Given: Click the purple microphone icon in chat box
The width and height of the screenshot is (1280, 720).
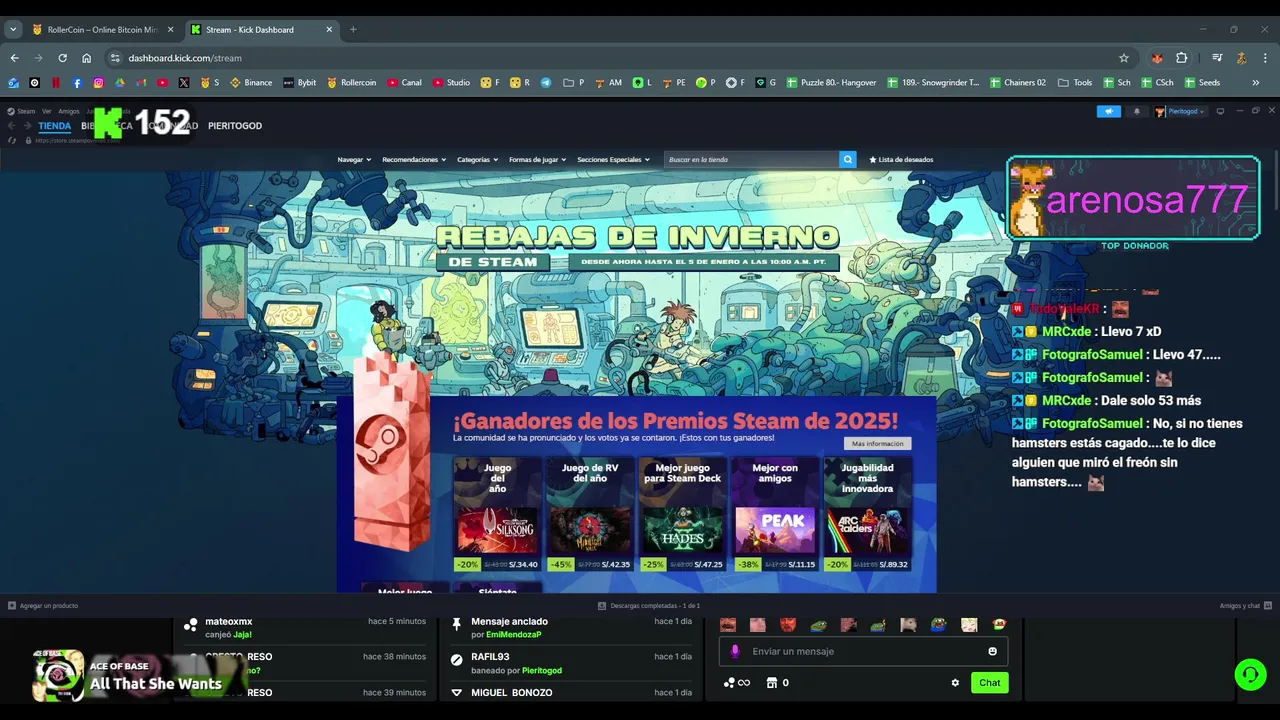Looking at the screenshot, I should (x=735, y=651).
